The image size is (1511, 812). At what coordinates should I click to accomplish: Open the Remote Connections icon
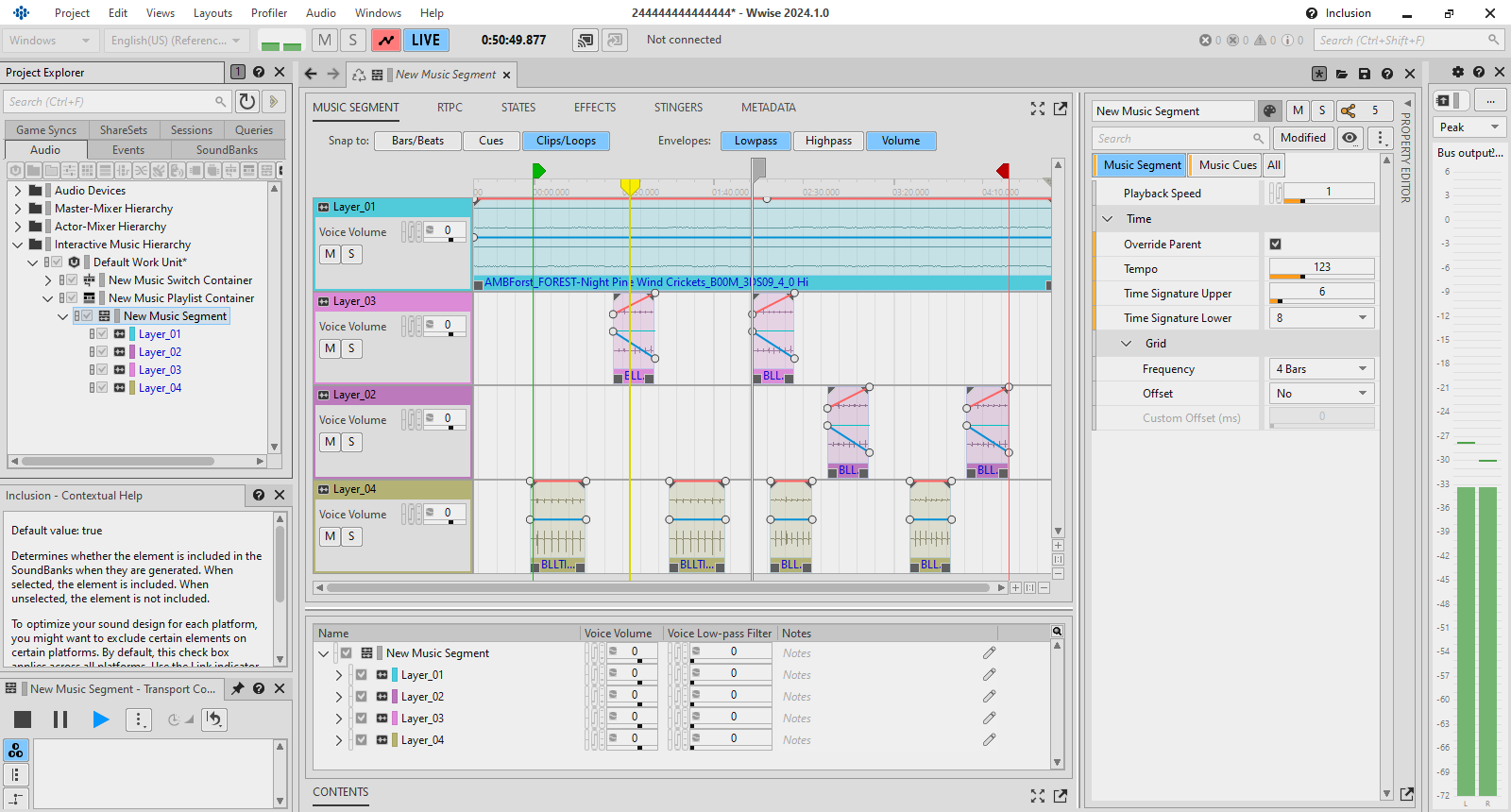pos(586,41)
